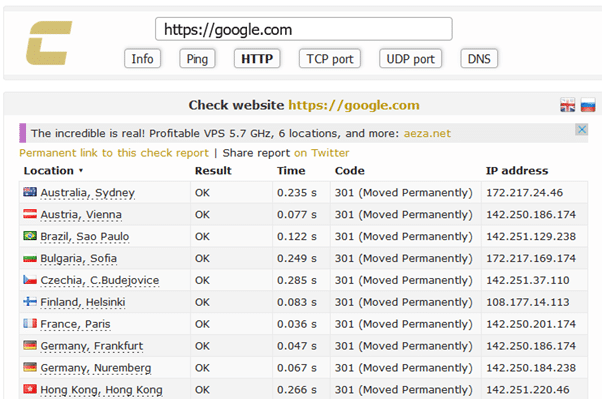This screenshot has width=602, height=399.
Task: Open the TCP port check
Action: 330,59
